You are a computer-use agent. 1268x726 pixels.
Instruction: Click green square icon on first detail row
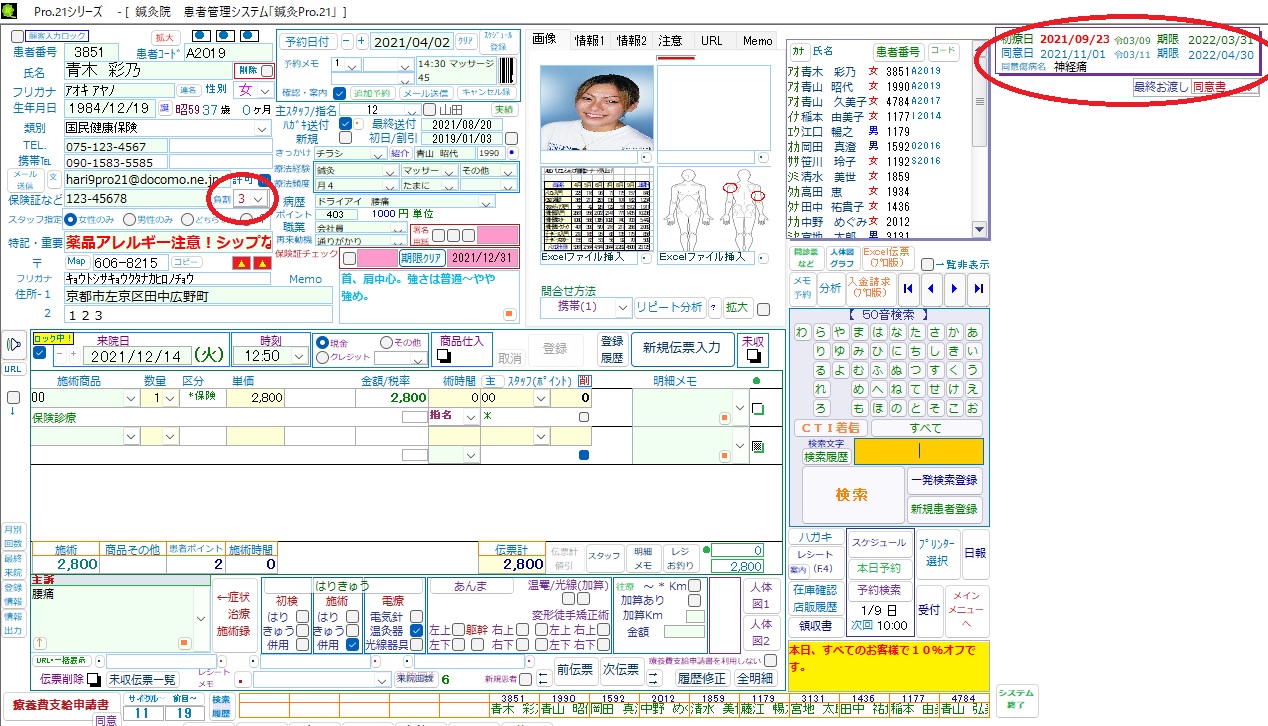click(757, 409)
